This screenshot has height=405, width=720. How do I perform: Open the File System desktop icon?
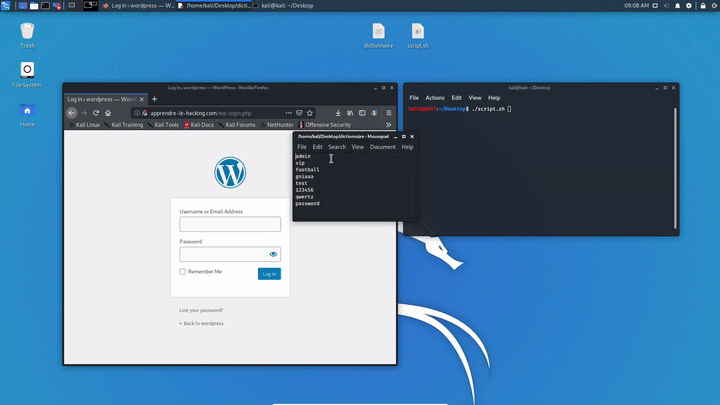tap(27, 75)
